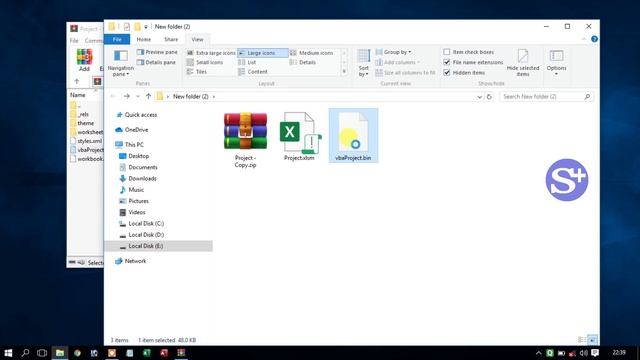Open folder Options button
The width and height of the screenshot is (640, 360).
coord(556,62)
